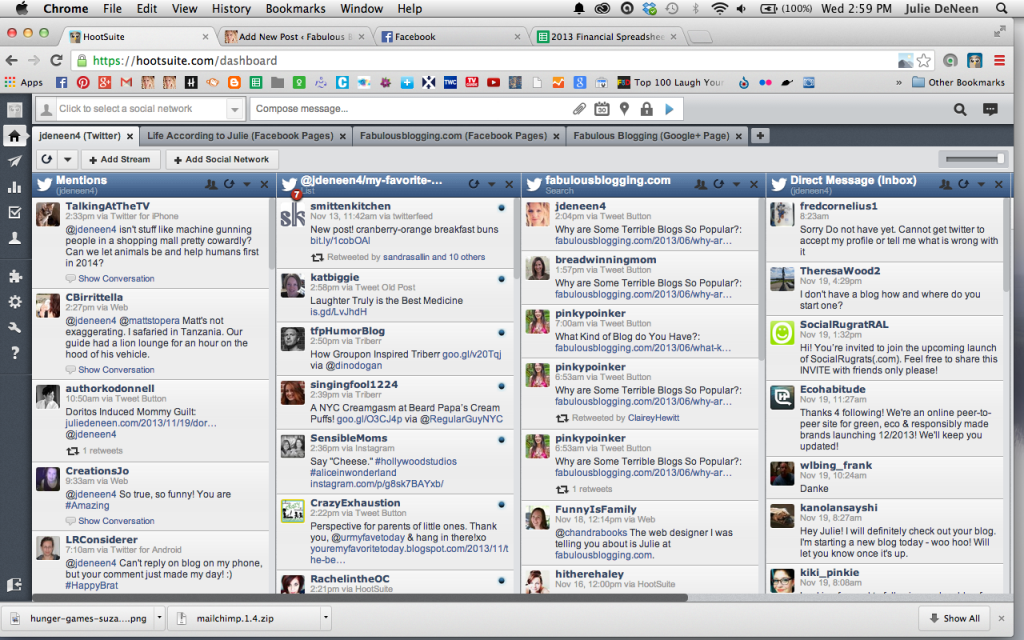Click the unread blue dot on katbiggie tweet

(501, 279)
